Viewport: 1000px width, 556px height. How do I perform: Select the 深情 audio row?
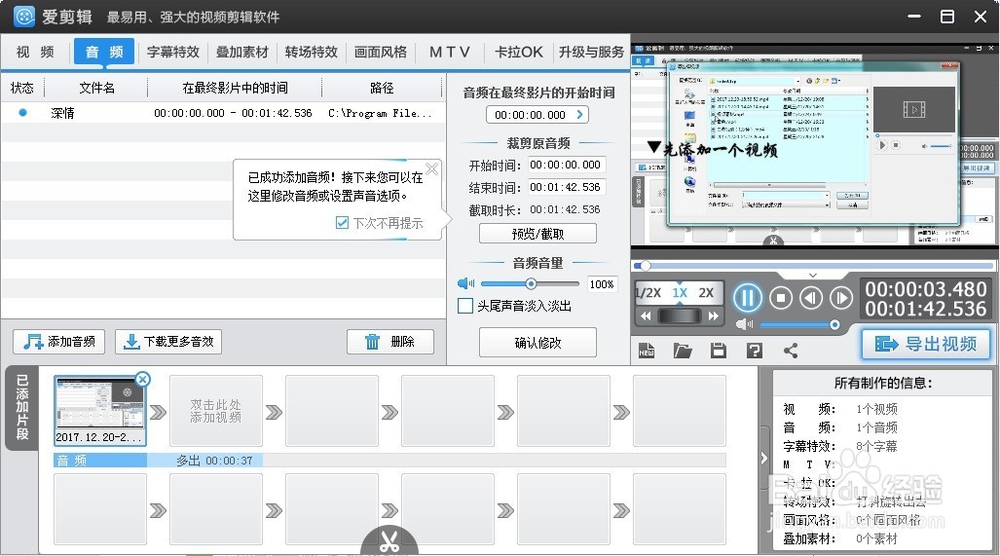coord(223,113)
